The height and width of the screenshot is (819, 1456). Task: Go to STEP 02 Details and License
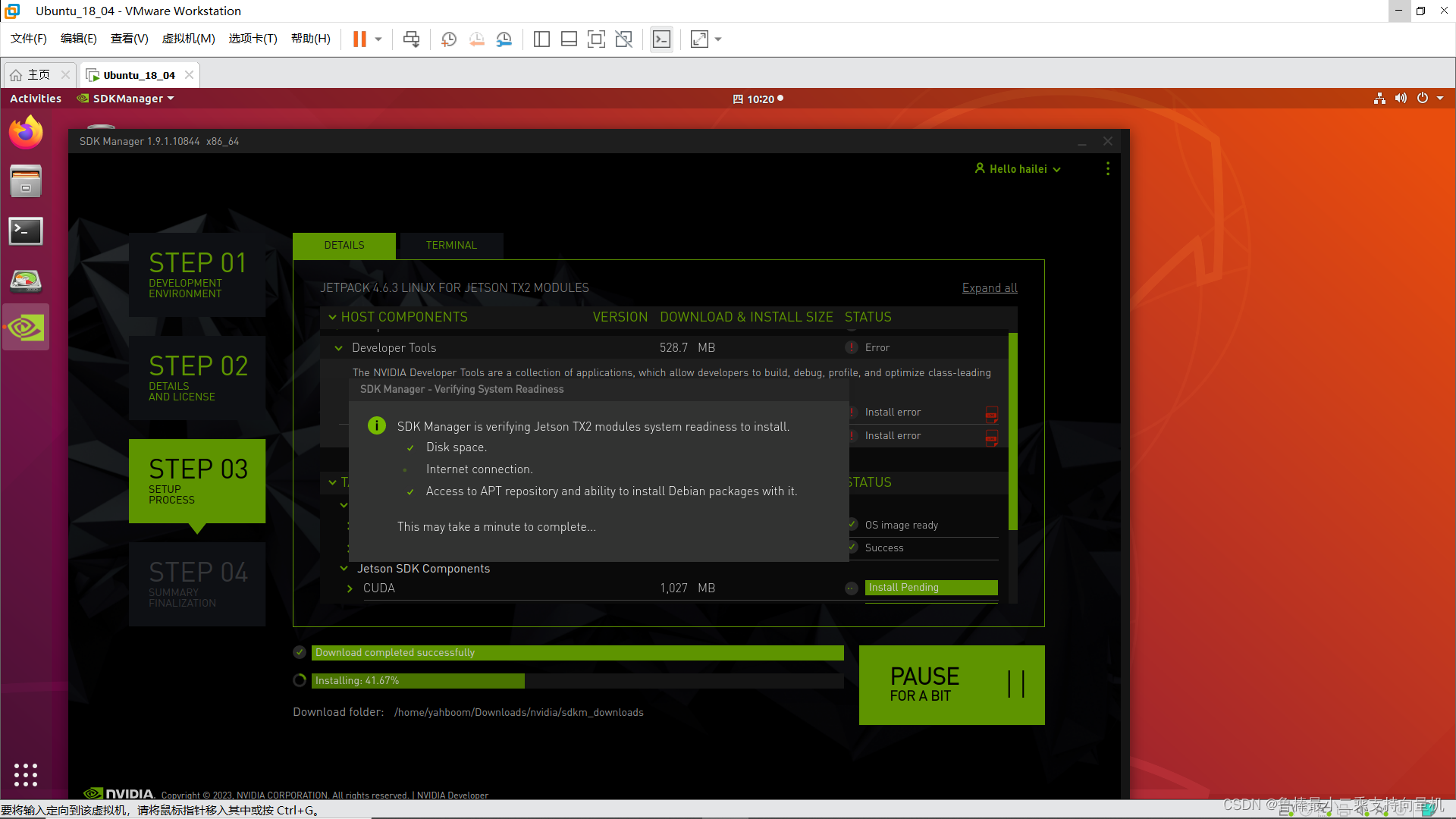pyautogui.click(x=197, y=378)
